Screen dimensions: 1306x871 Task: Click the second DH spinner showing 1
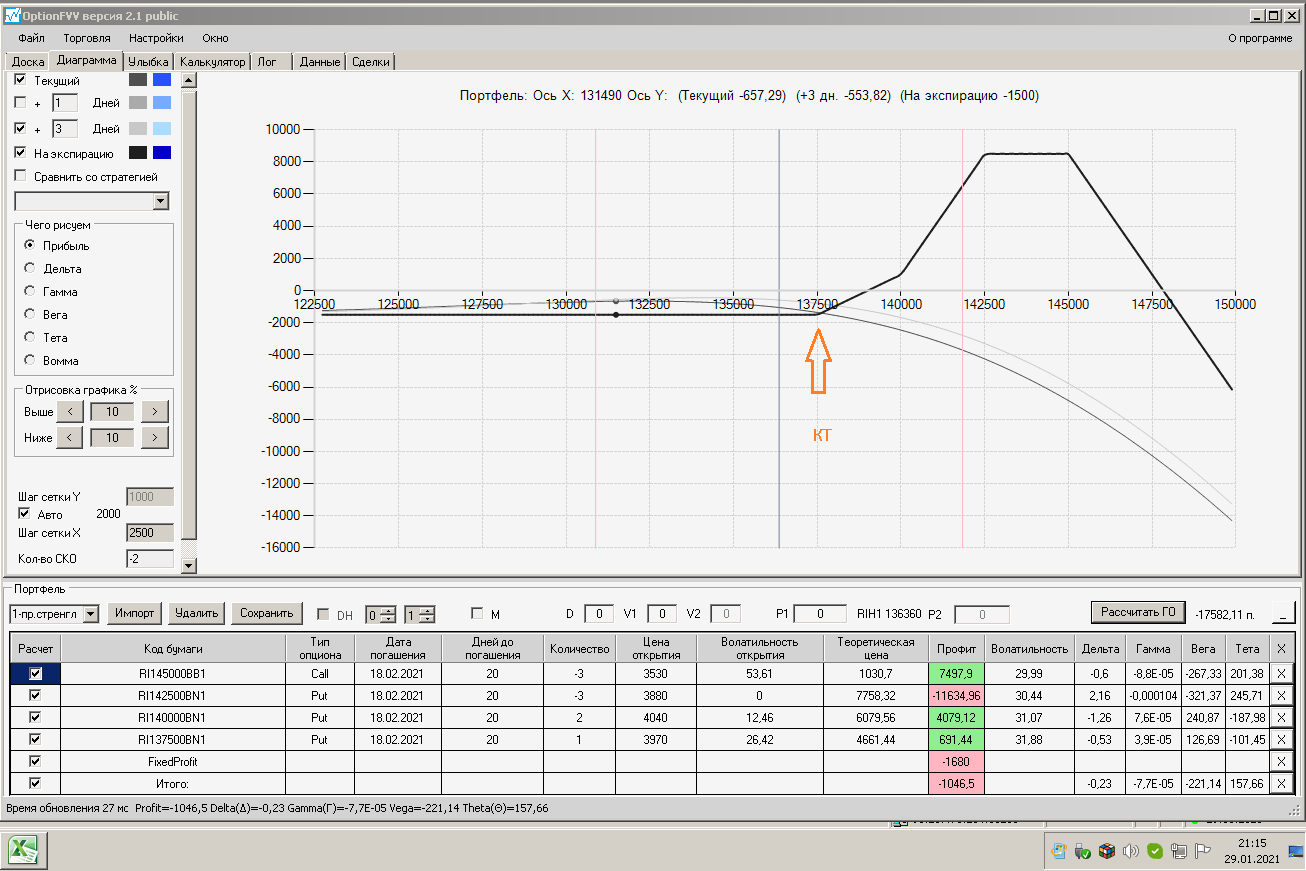point(419,614)
